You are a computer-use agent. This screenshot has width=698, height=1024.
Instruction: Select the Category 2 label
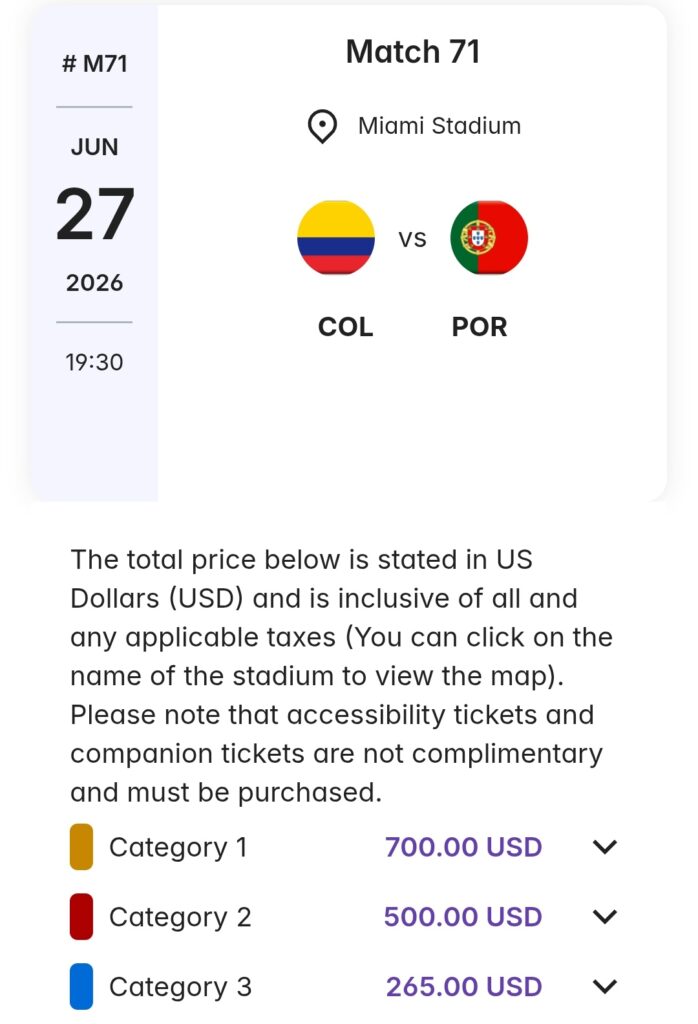180,917
